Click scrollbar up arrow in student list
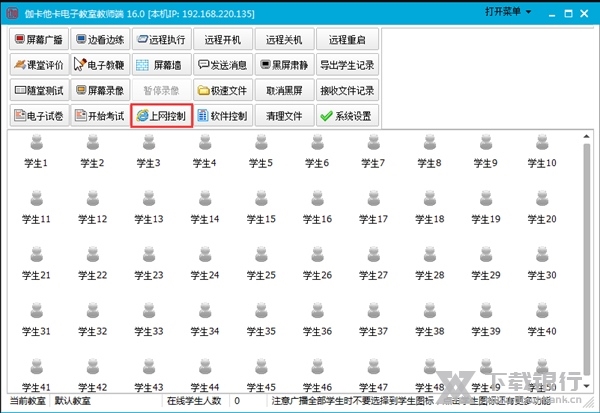 tap(586, 136)
